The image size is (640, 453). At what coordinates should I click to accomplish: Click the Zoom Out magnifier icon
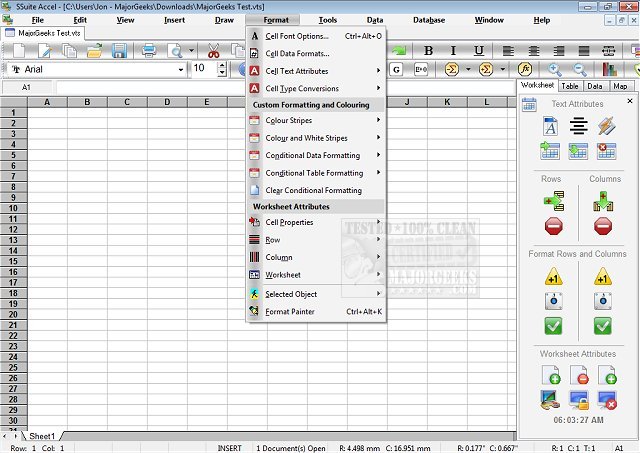pos(580,69)
